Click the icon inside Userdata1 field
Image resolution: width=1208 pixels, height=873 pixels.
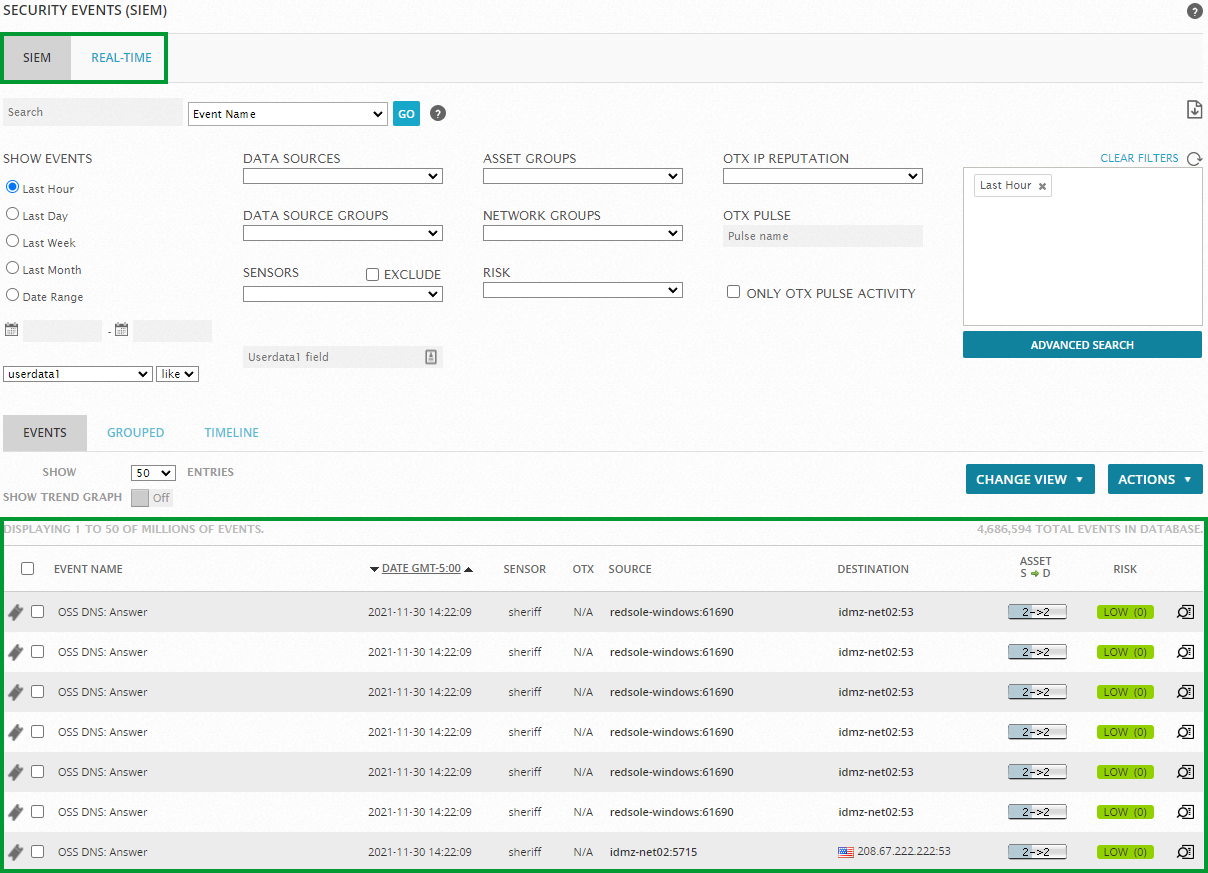point(431,357)
